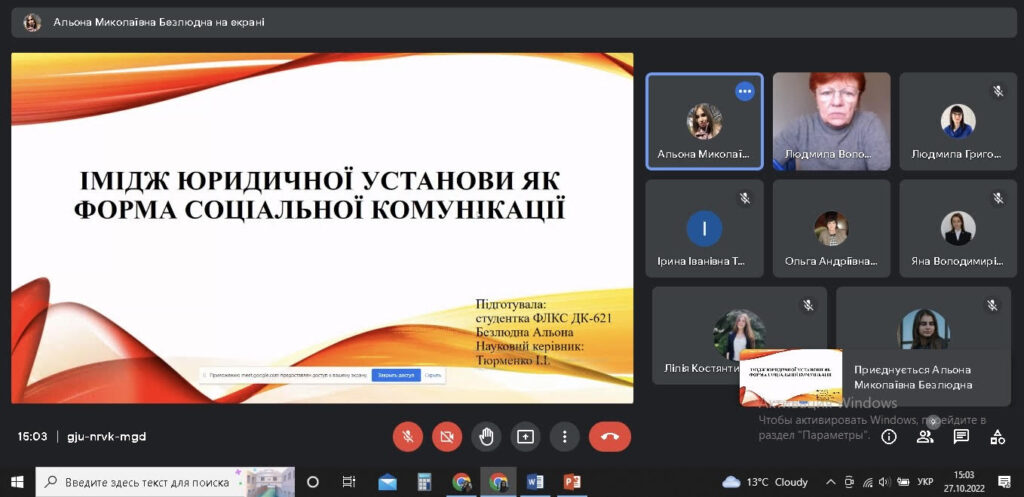1024x497 pixels.
Task: Click the present screen icon
Action: pos(525,437)
